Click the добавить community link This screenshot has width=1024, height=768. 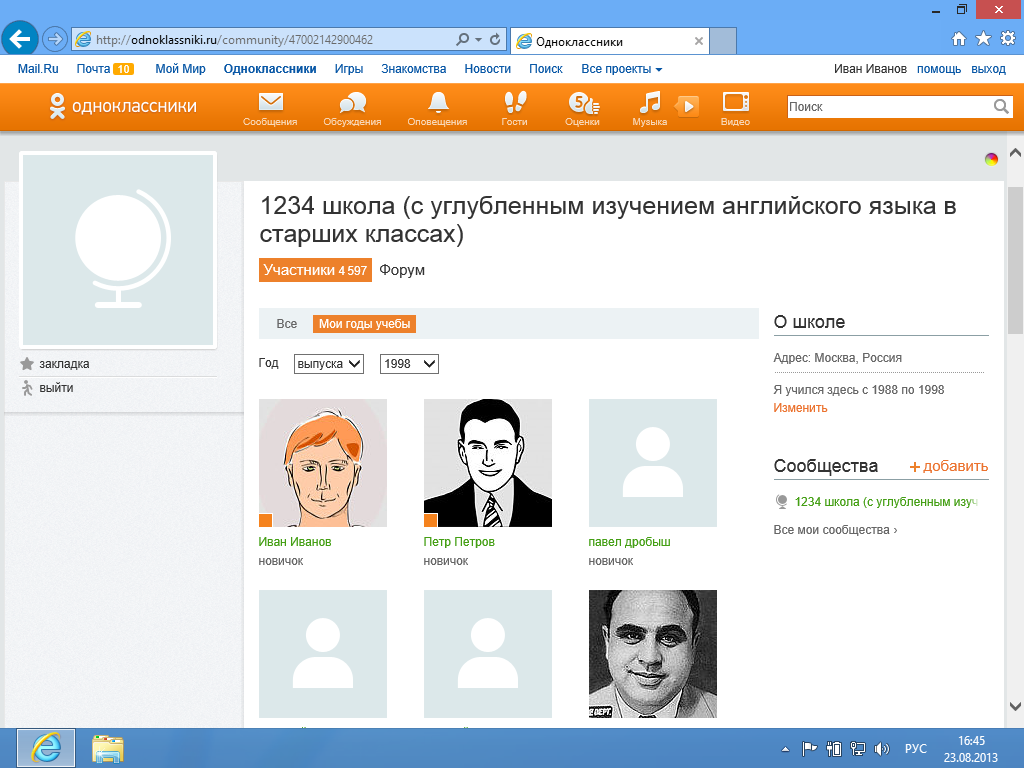click(x=949, y=466)
